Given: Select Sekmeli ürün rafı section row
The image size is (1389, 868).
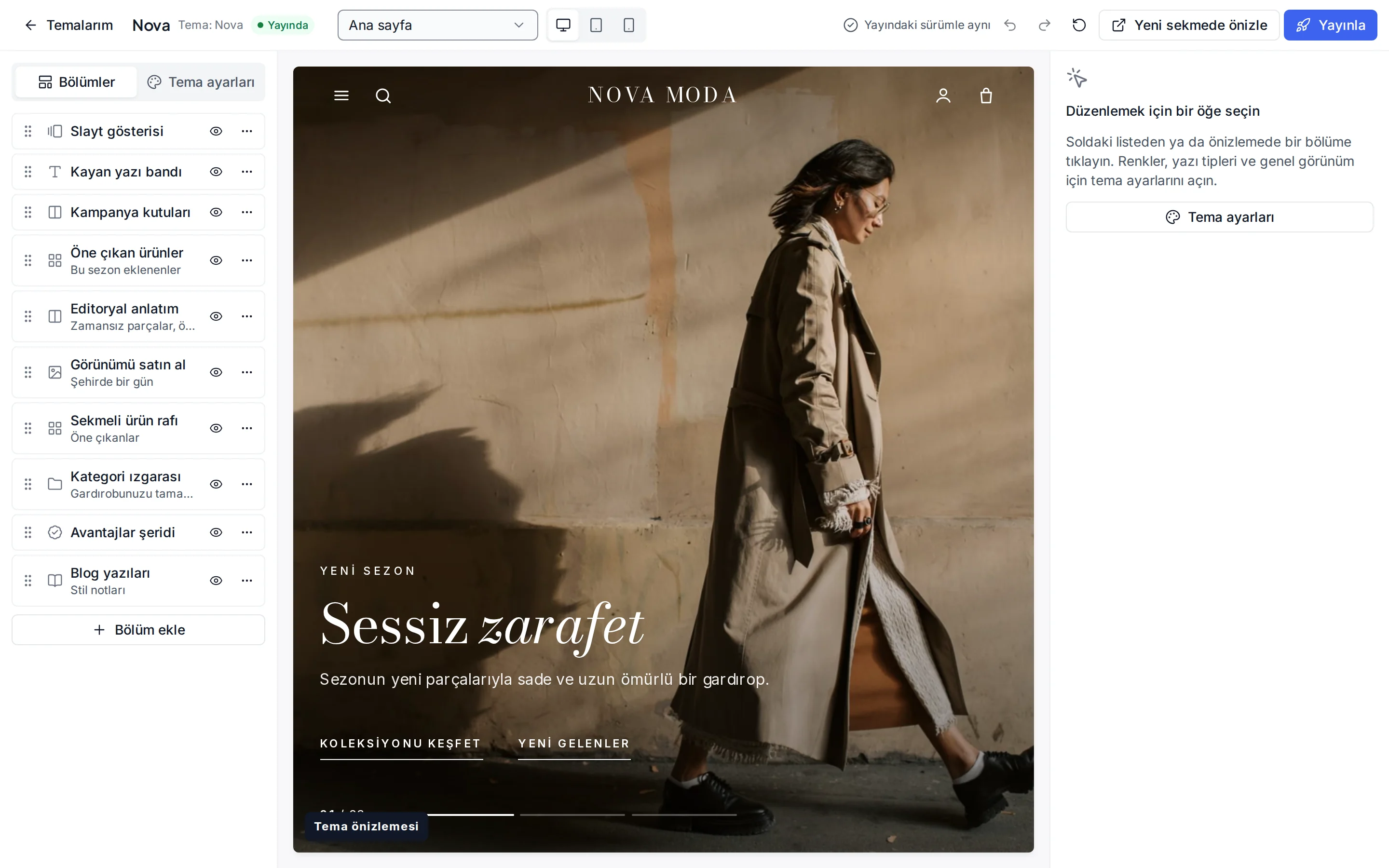Looking at the screenshot, I should pos(138,428).
